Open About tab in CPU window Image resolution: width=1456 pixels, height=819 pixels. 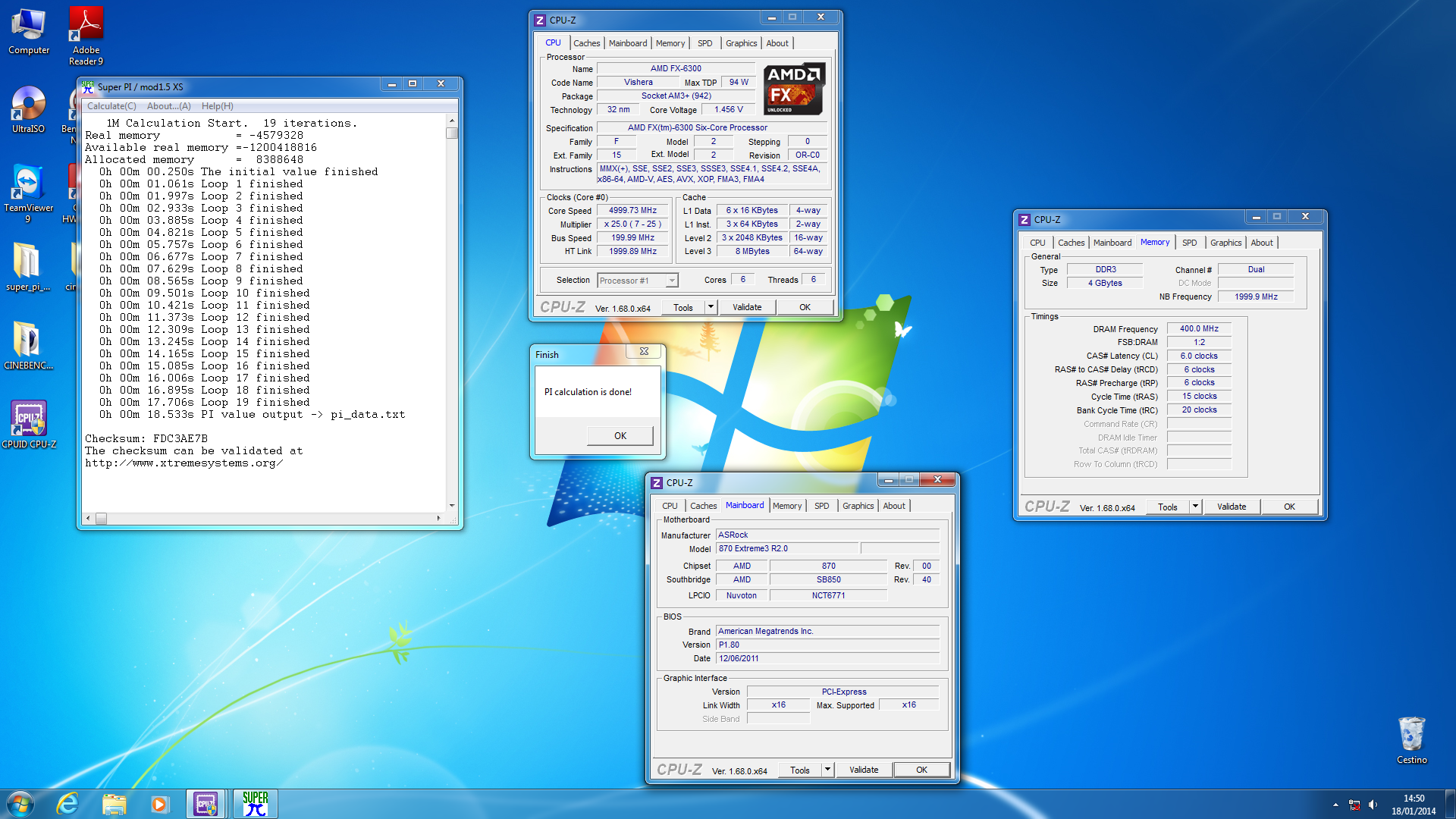click(777, 43)
